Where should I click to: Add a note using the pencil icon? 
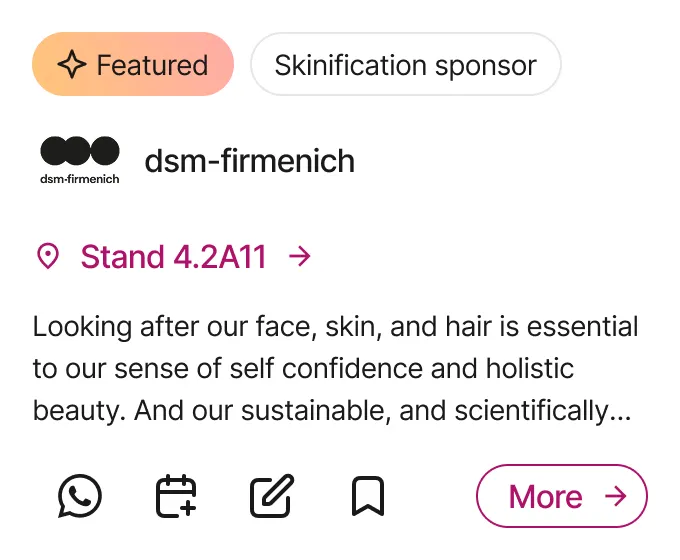coord(272,496)
